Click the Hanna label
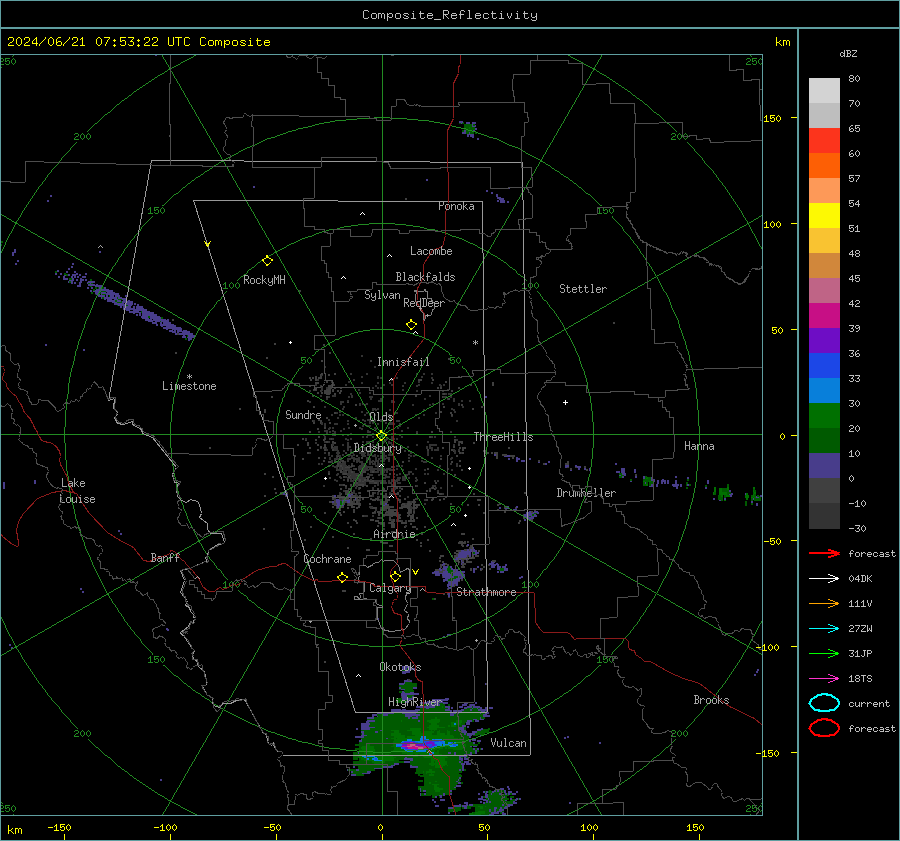900x841 pixels. pyautogui.click(x=699, y=446)
